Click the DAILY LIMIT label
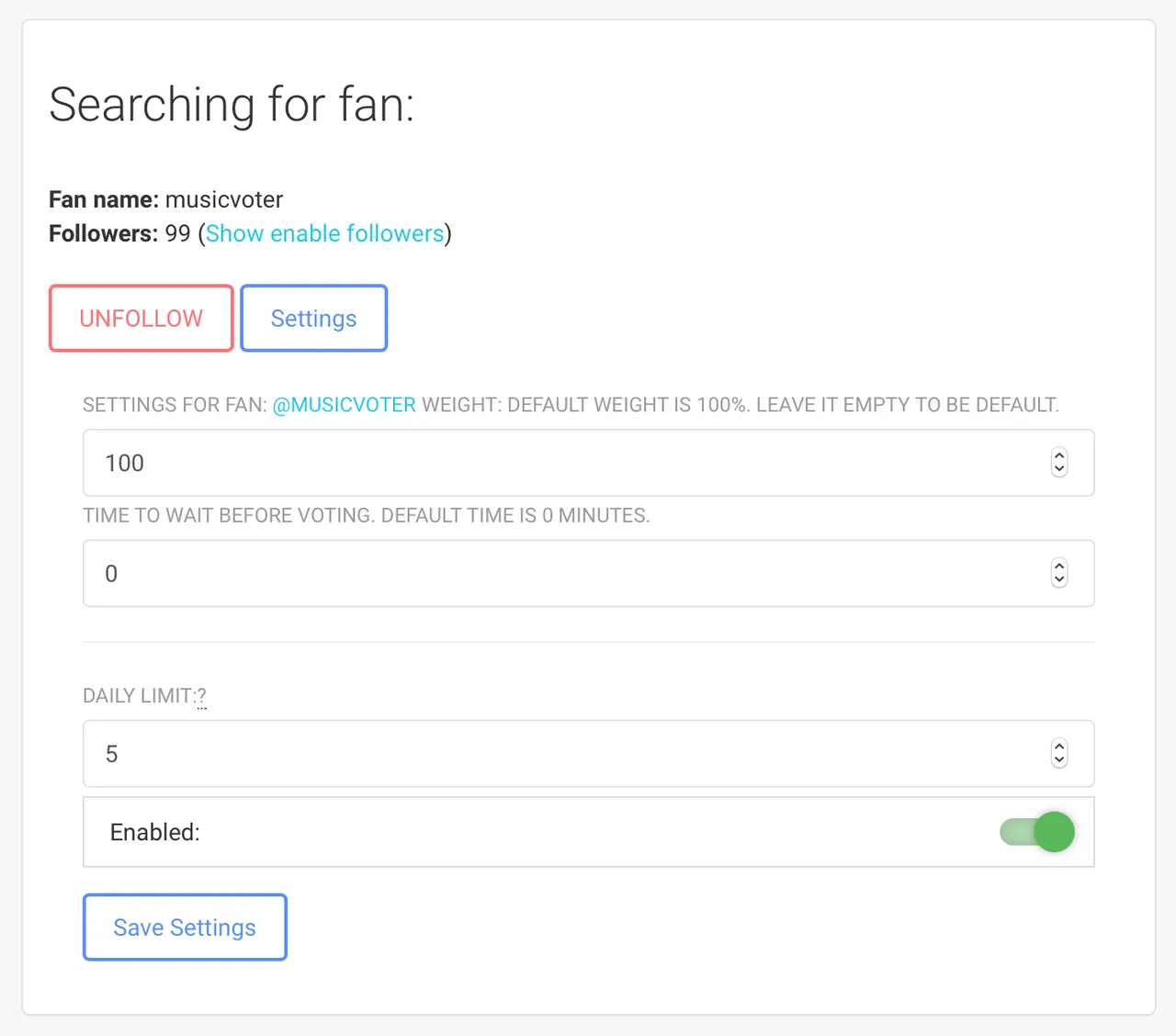Viewport: 1176px width, 1036px height. pyautogui.click(x=139, y=696)
